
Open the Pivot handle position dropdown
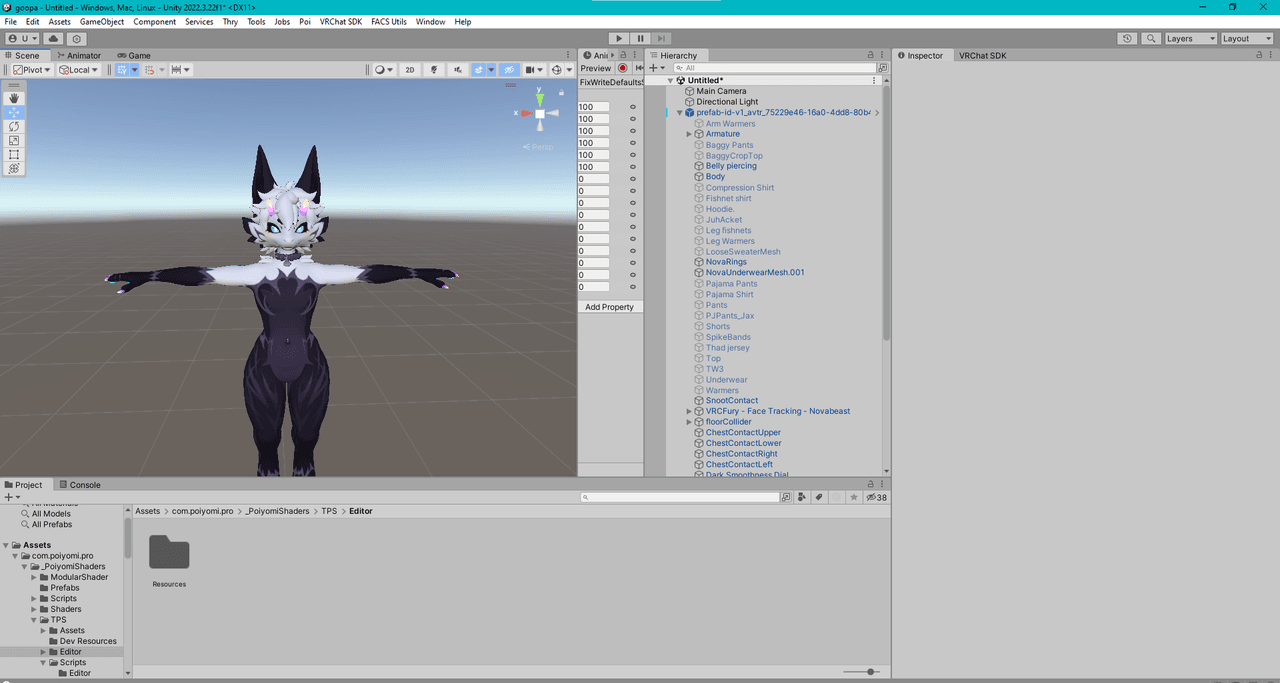(33, 70)
